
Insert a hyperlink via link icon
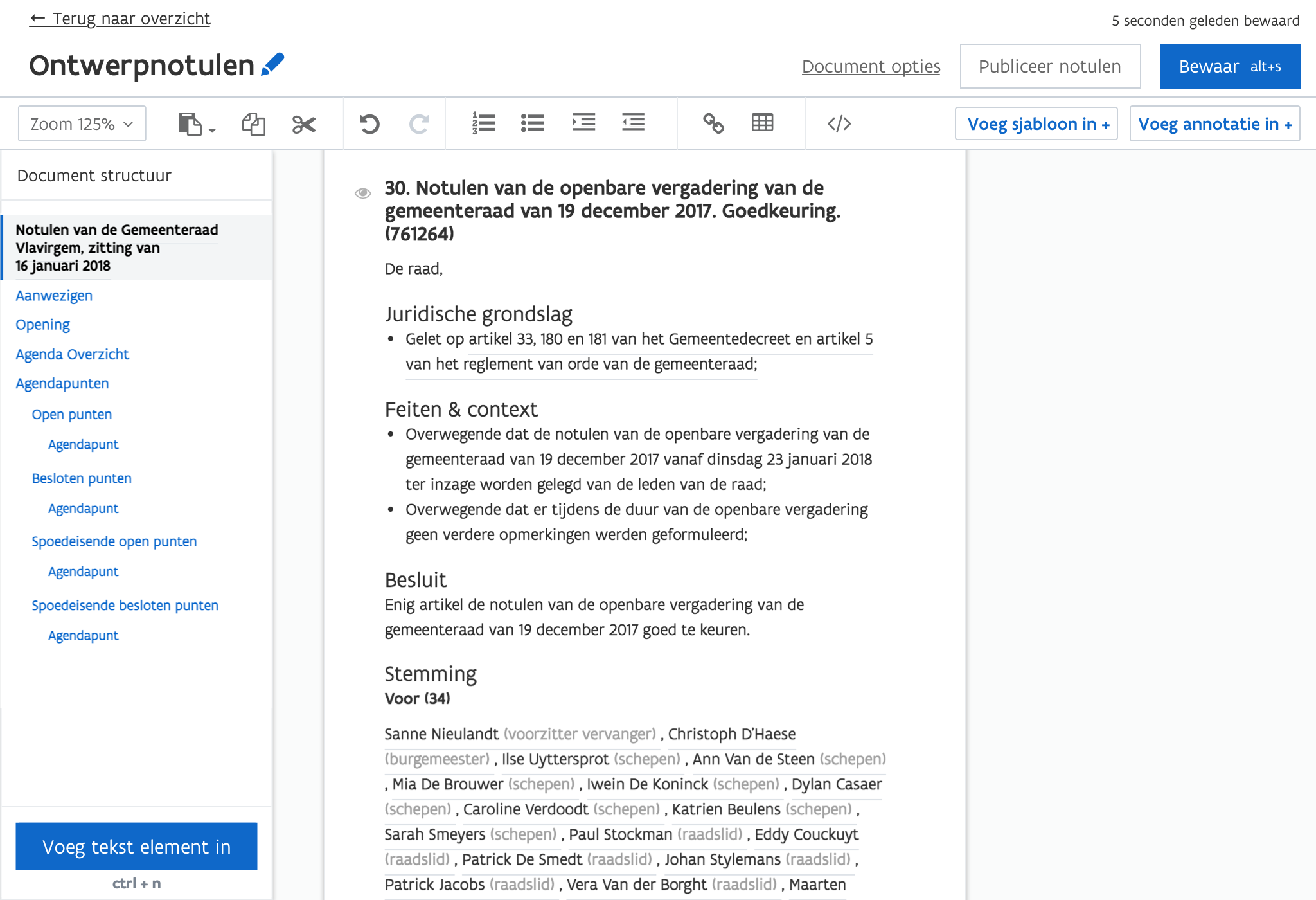[x=713, y=123]
